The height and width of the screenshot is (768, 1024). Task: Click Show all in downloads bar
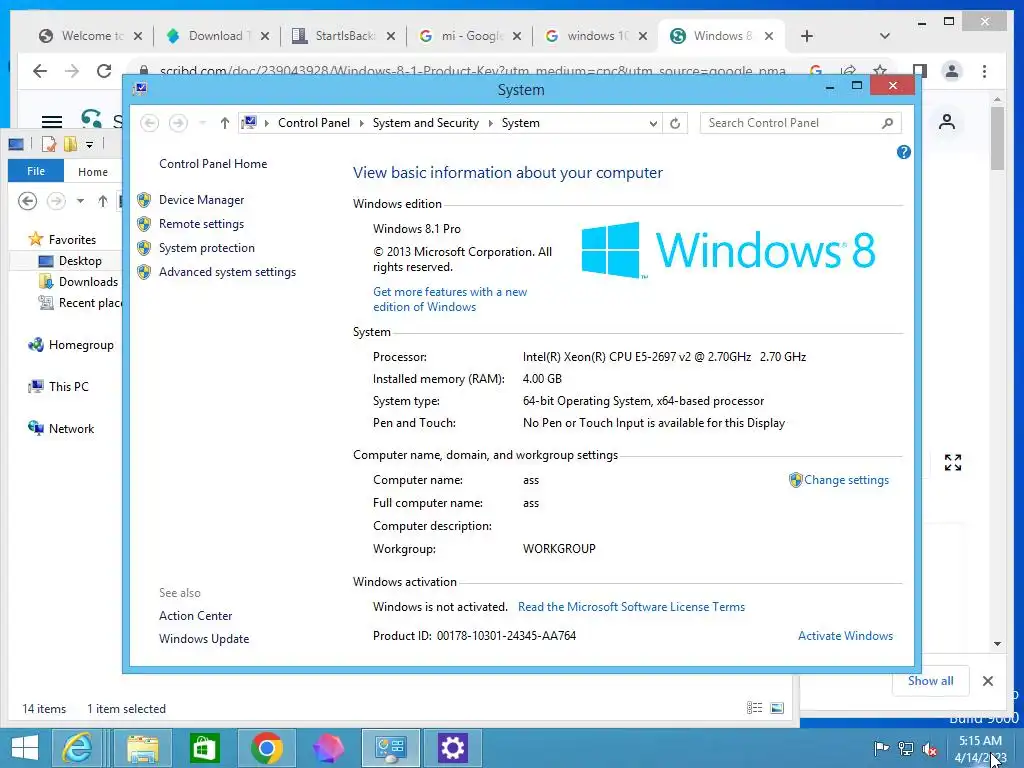coord(931,680)
